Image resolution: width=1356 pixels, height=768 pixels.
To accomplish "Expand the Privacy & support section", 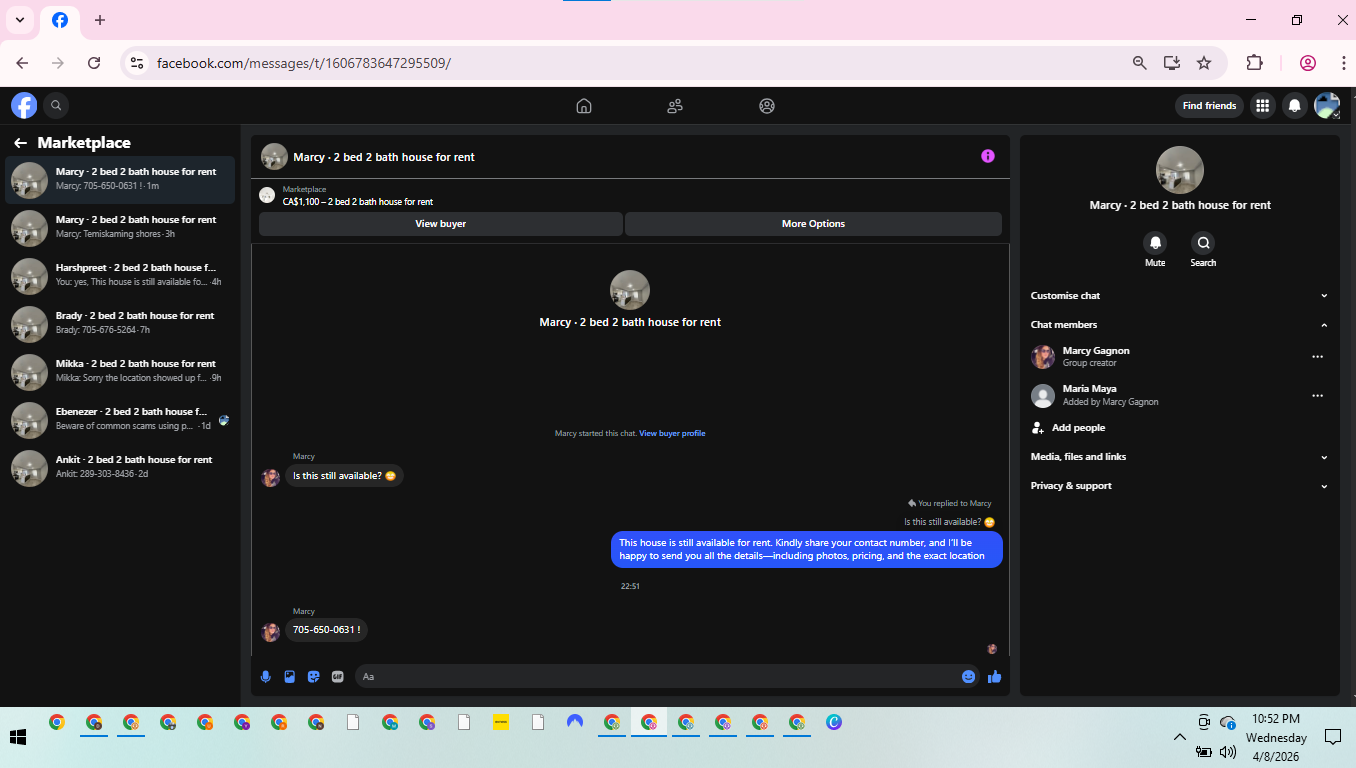I will pyautogui.click(x=1179, y=486).
